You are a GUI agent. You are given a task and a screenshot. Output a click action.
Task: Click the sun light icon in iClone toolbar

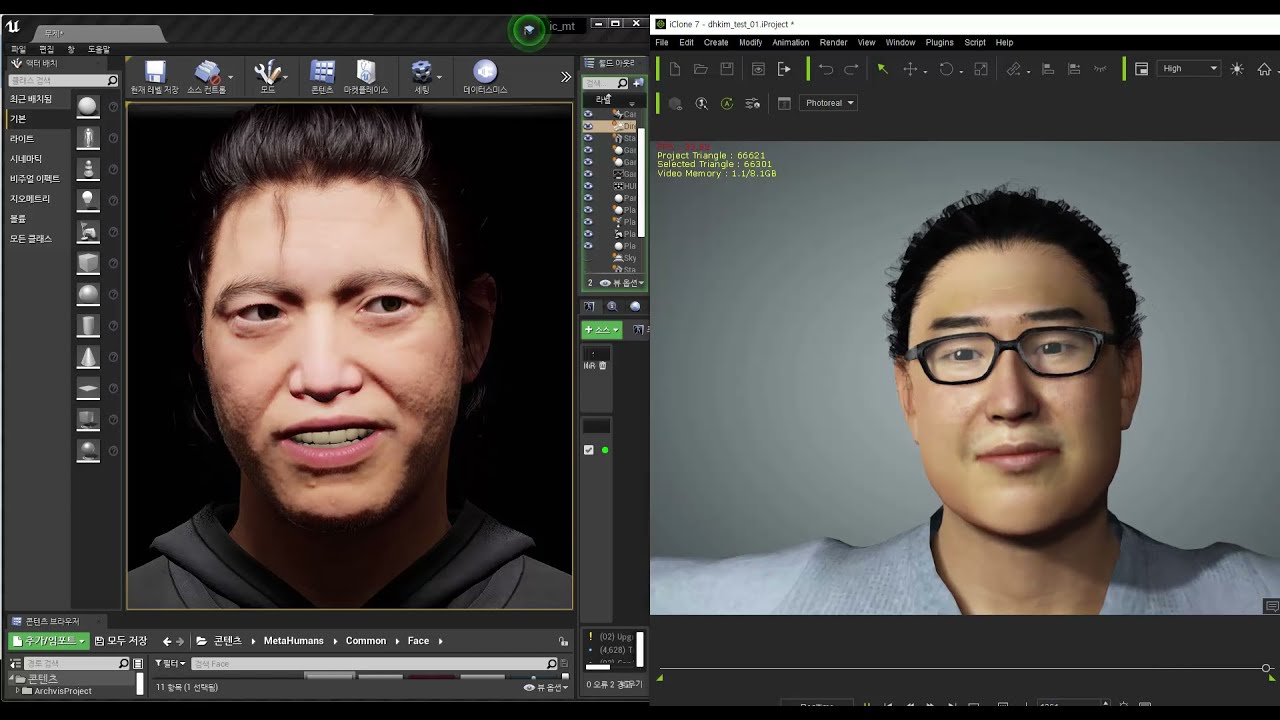pyautogui.click(x=1237, y=69)
